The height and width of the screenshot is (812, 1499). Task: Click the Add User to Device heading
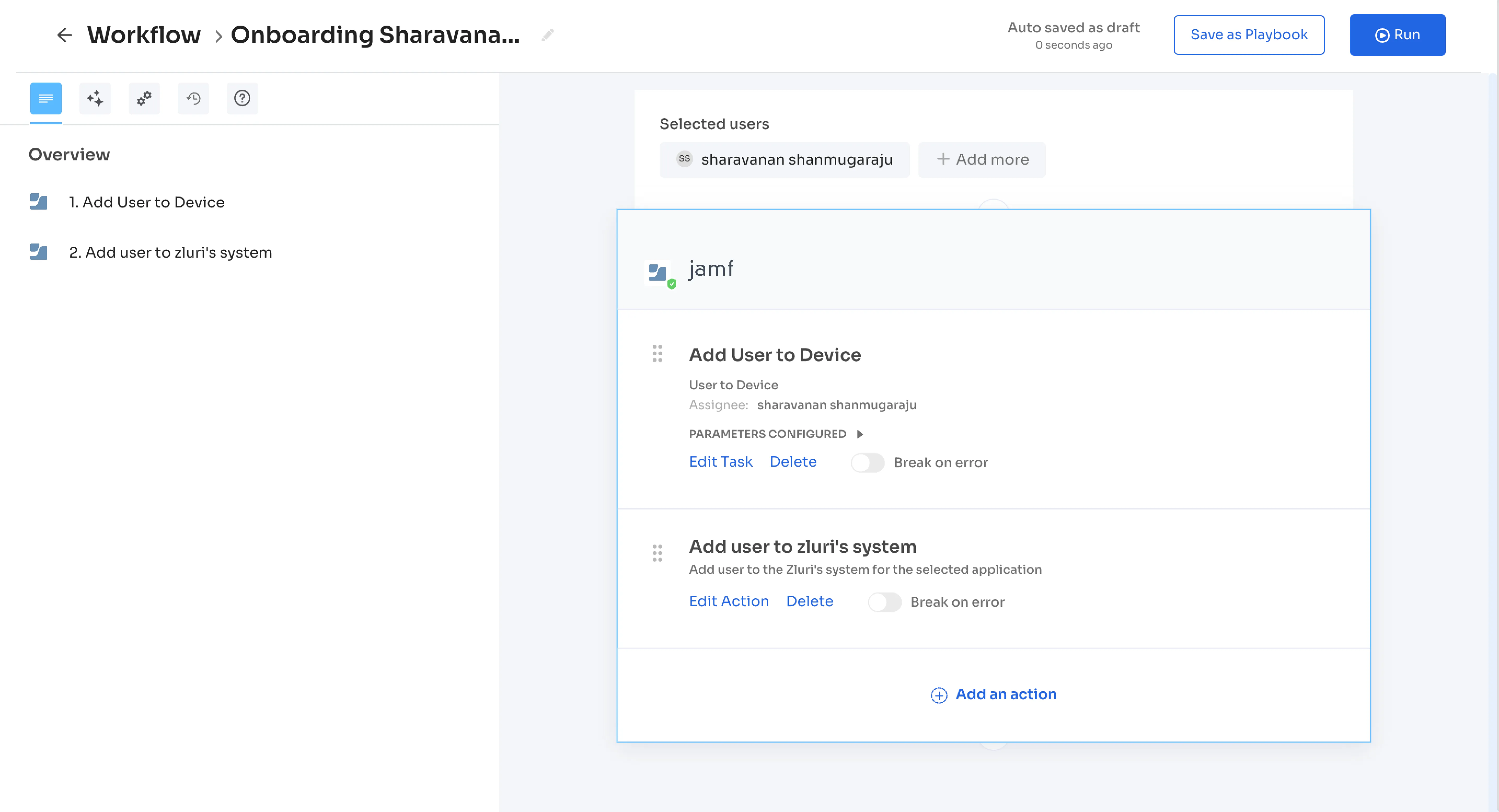775,355
